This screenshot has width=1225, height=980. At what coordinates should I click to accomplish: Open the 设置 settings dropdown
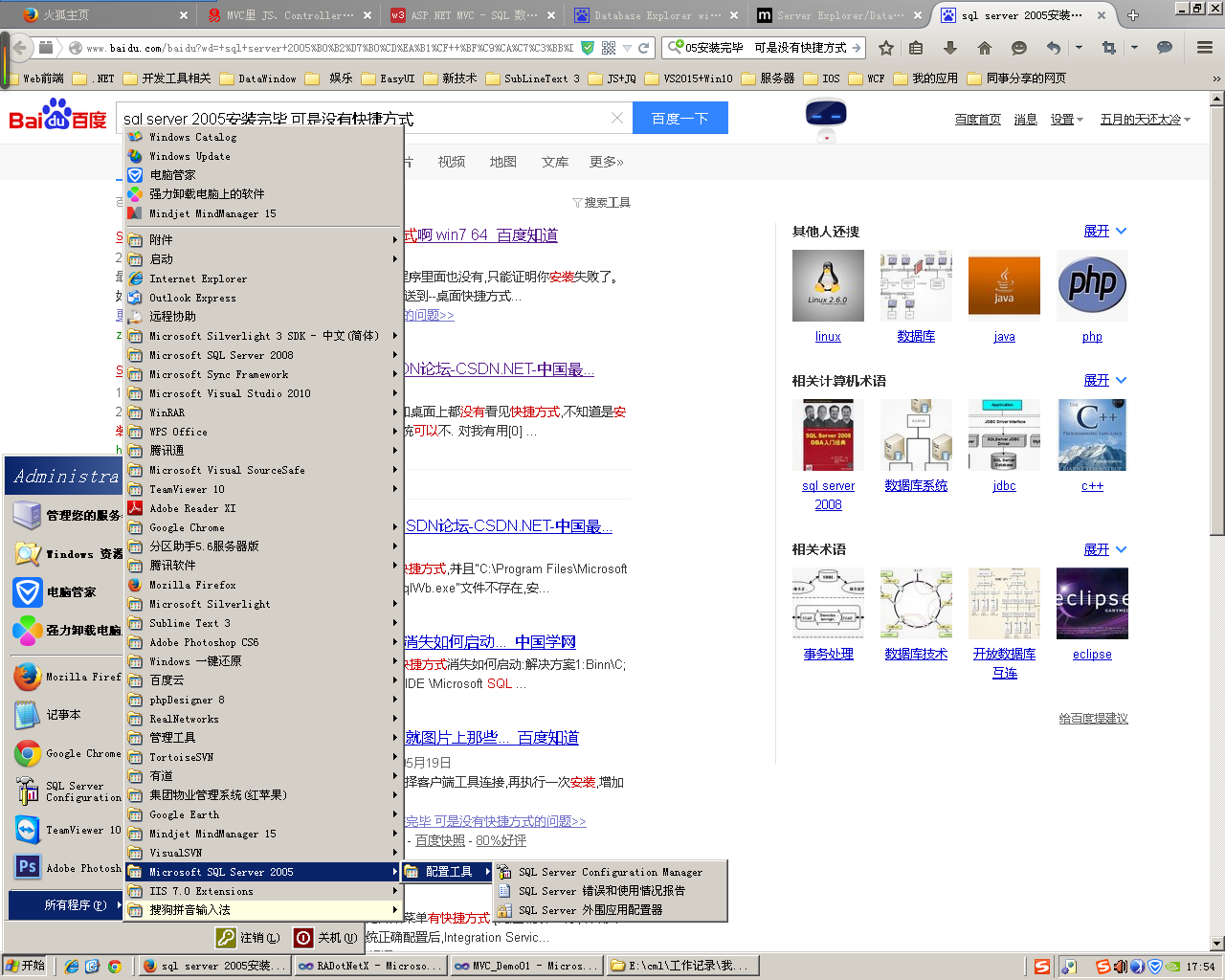pos(1067,120)
